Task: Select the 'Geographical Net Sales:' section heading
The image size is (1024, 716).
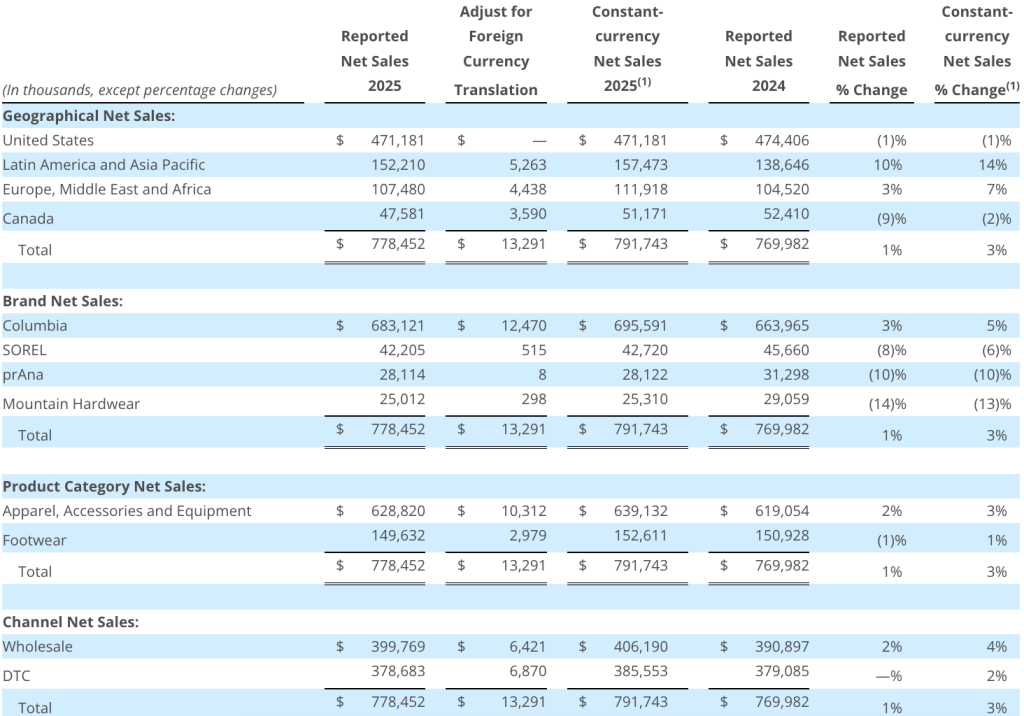Action: pyautogui.click(x=89, y=116)
